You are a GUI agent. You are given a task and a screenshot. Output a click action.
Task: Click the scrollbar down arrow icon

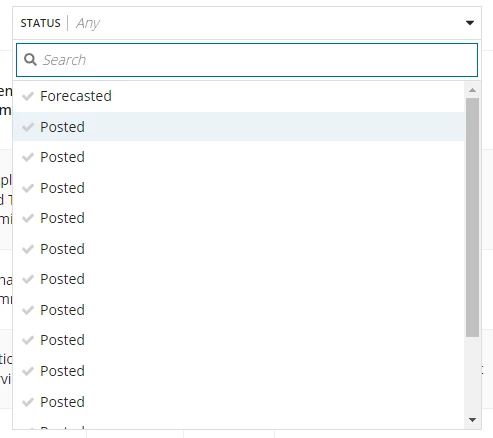[472, 420]
